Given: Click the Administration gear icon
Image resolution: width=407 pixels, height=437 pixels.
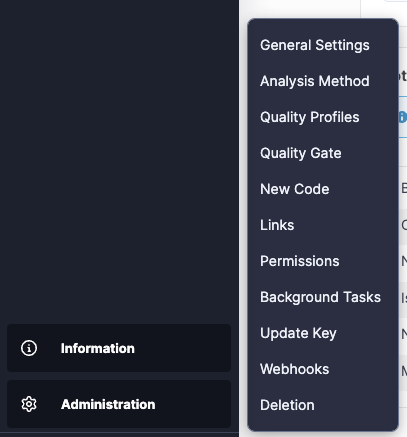Looking at the screenshot, I should [x=29, y=404].
